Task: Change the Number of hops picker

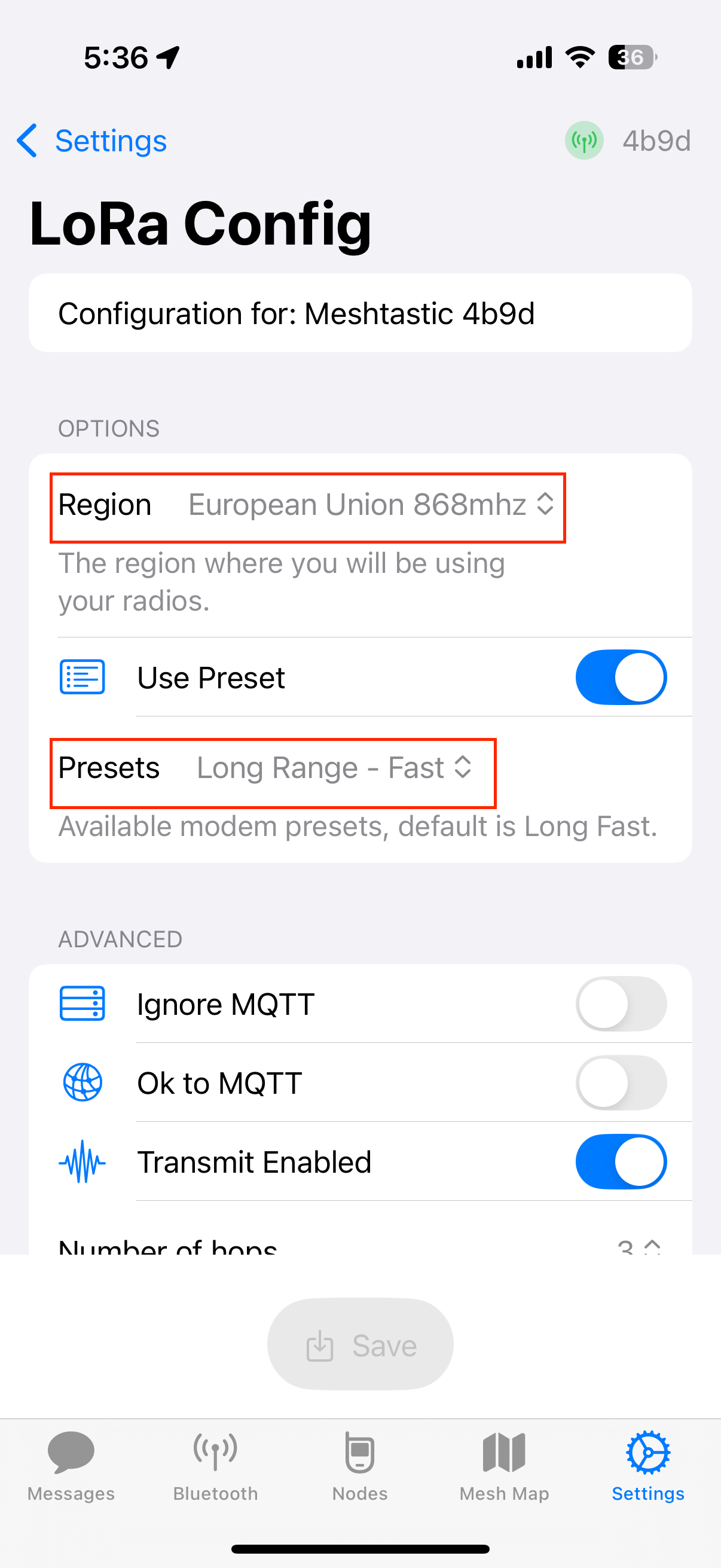Action: 639,1246
